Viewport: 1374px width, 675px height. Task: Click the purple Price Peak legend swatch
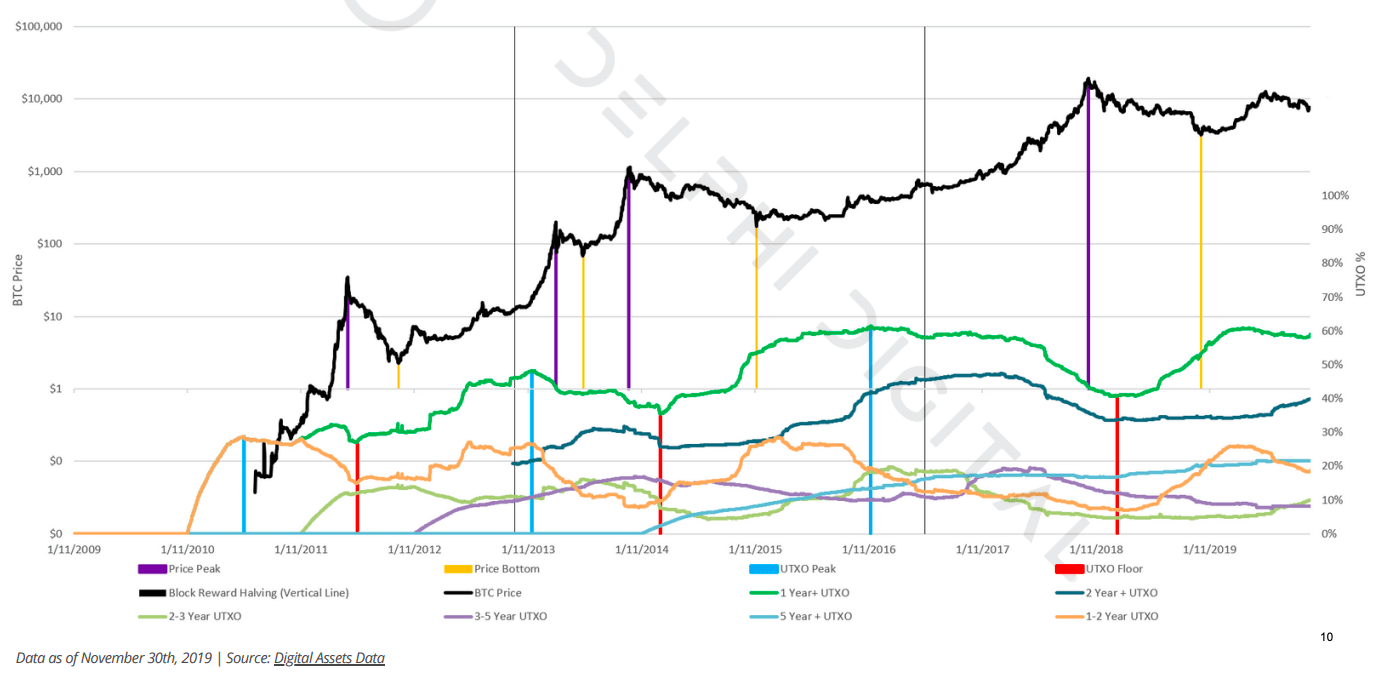click(152, 569)
